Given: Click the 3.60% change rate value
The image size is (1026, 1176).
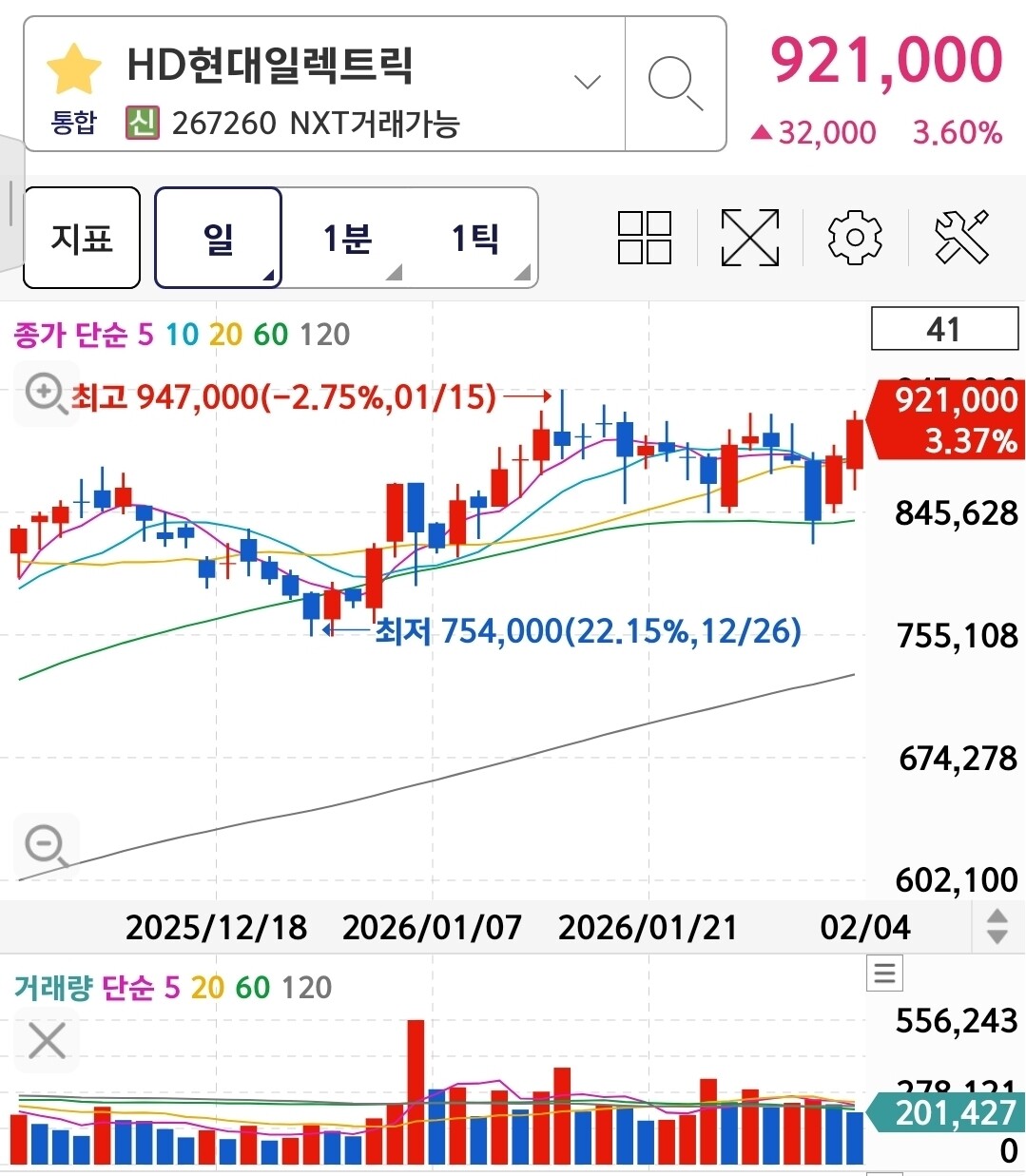Looking at the screenshot, I should coord(958,132).
